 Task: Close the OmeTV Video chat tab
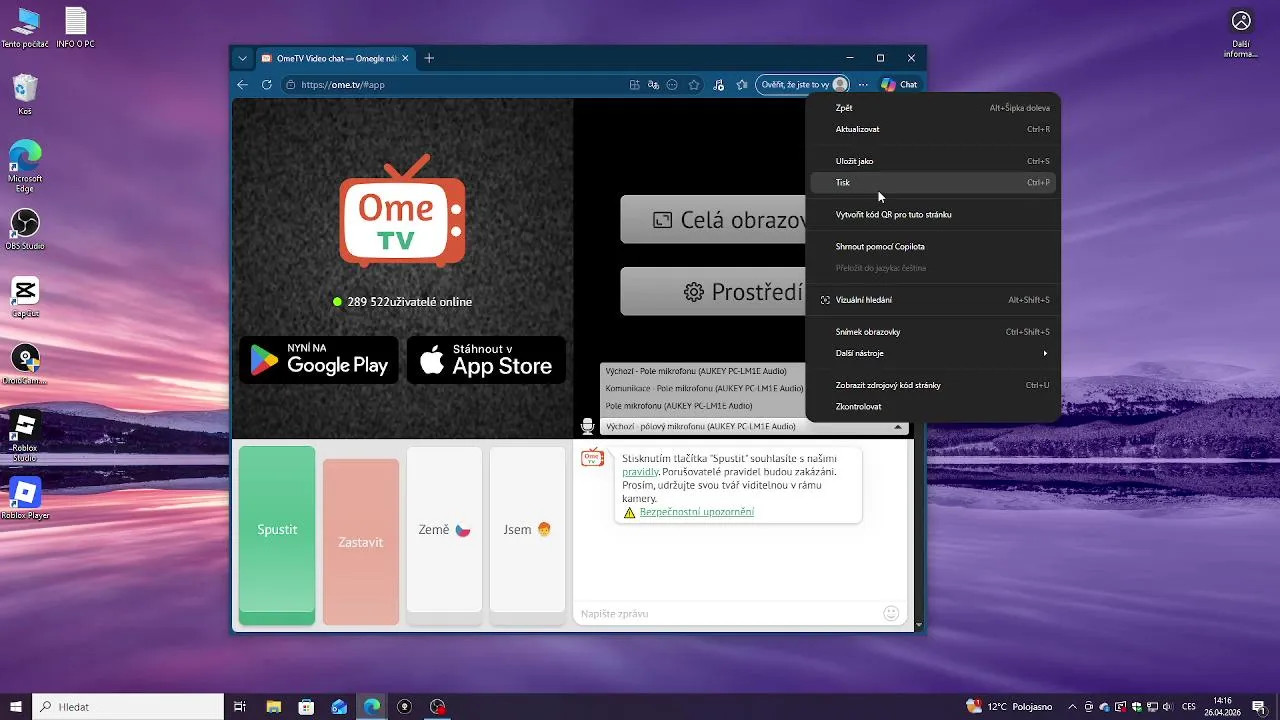coord(405,58)
